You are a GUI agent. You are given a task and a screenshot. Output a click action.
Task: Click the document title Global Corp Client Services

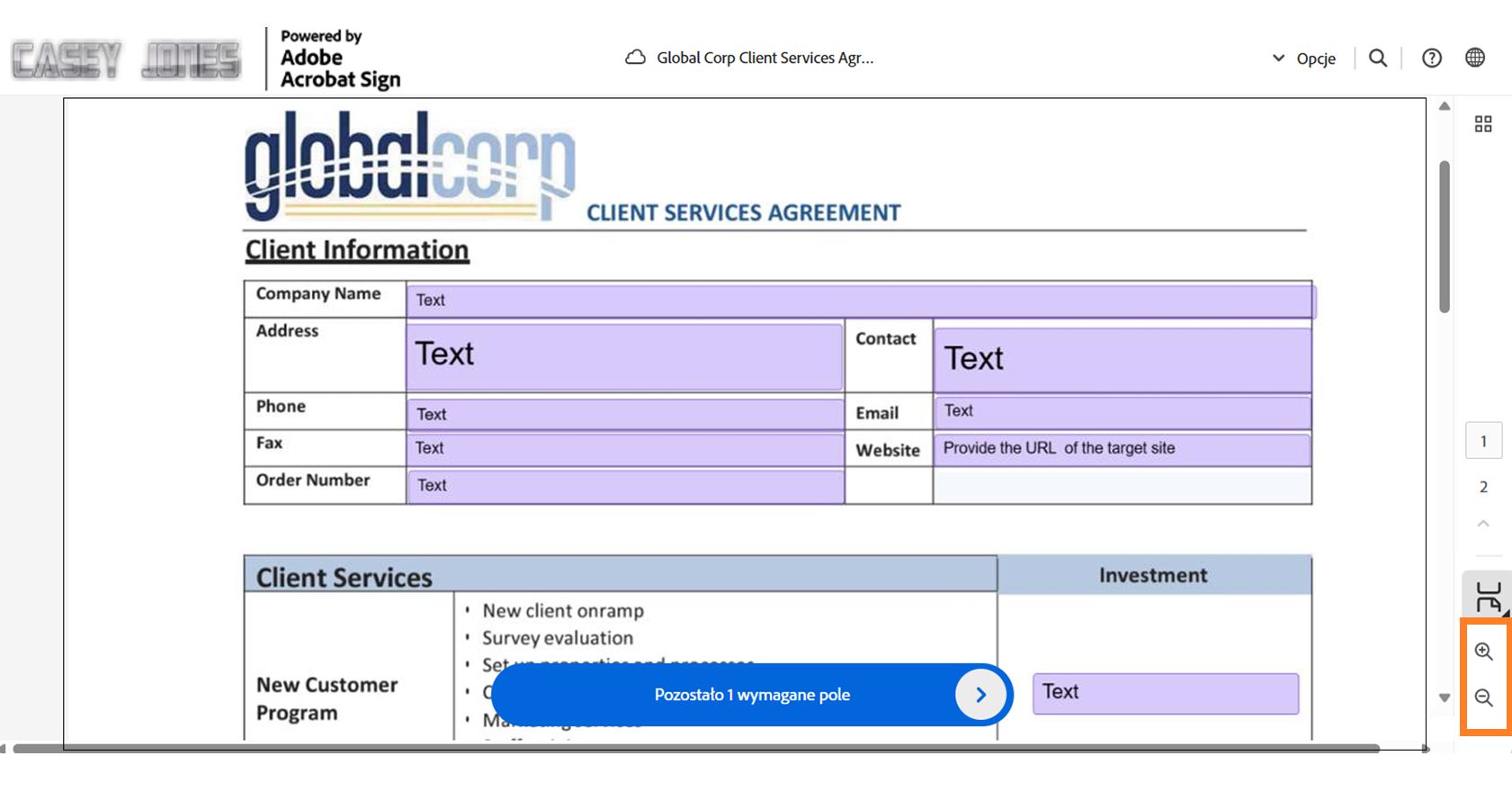pyautogui.click(x=765, y=58)
